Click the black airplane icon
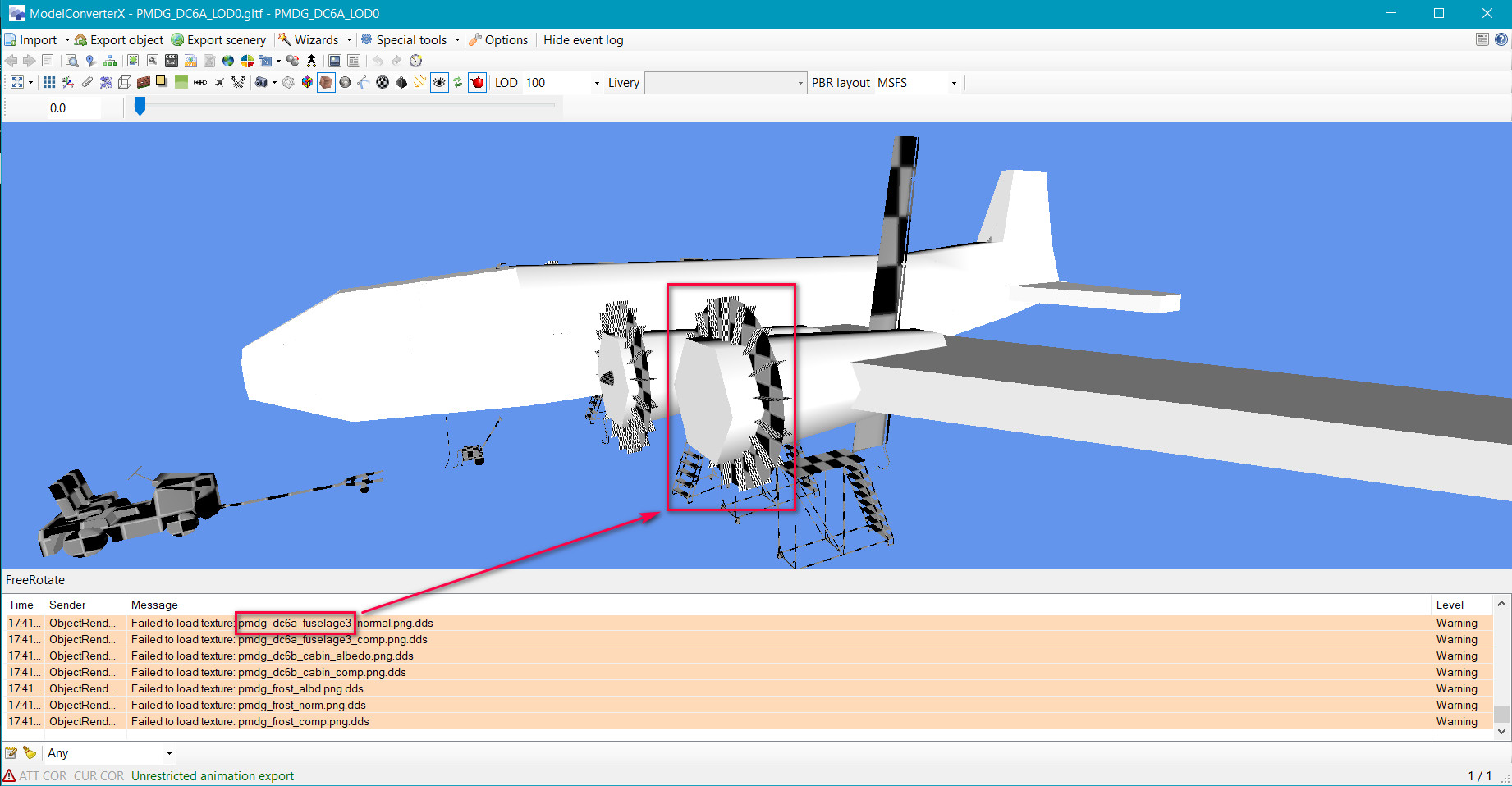The height and width of the screenshot is (786, 1512). point(219,82)
